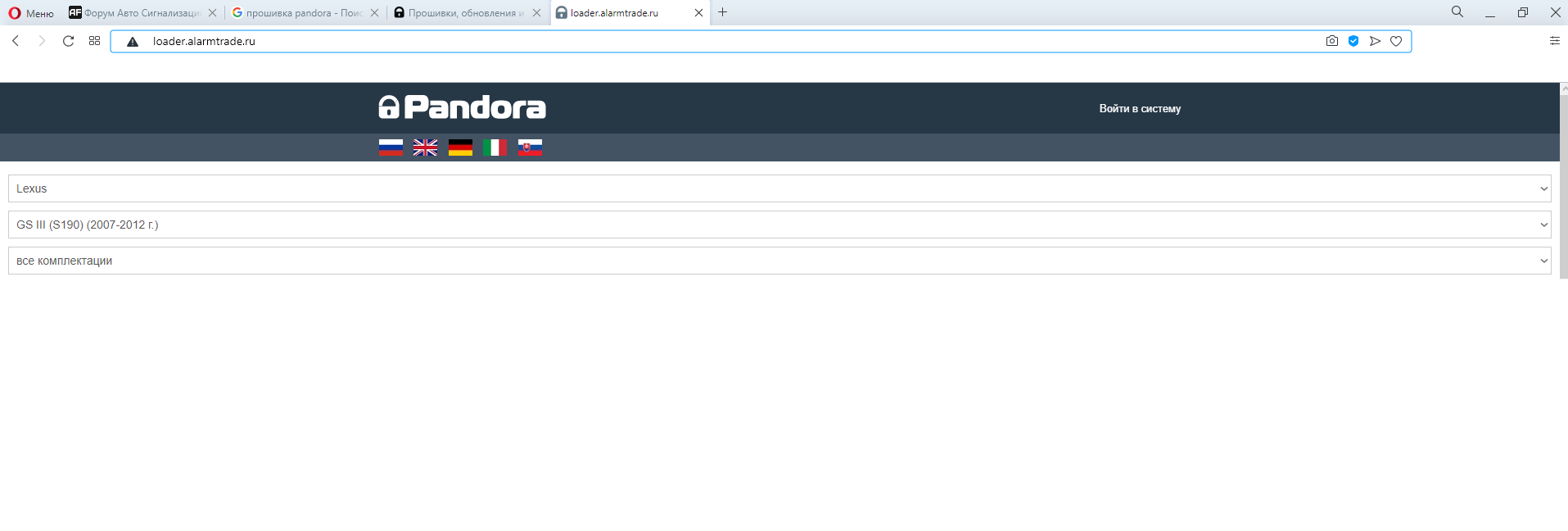Click 'Войти в систему' login link

1139,108
